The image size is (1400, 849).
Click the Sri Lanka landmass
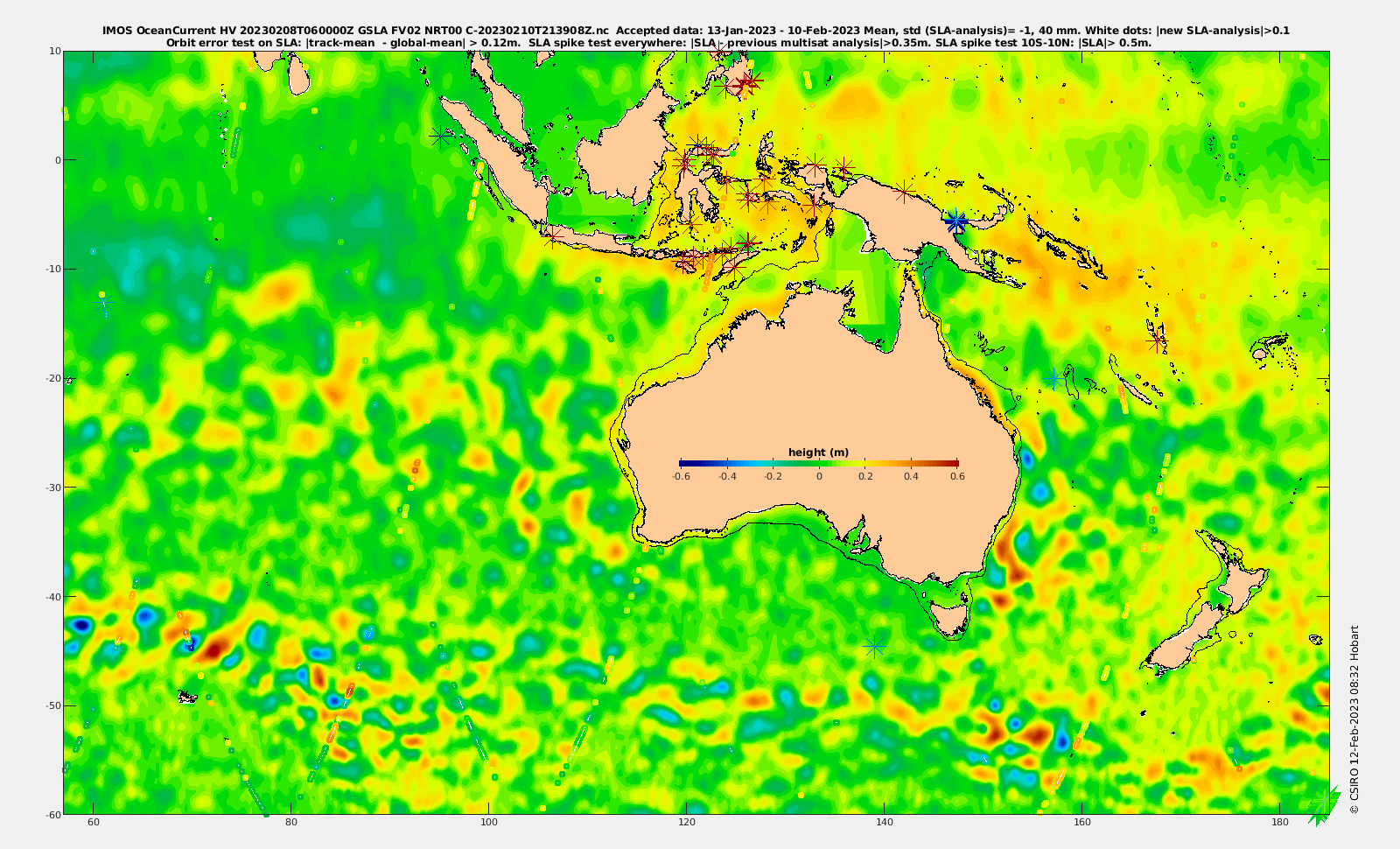coord(298,74)
